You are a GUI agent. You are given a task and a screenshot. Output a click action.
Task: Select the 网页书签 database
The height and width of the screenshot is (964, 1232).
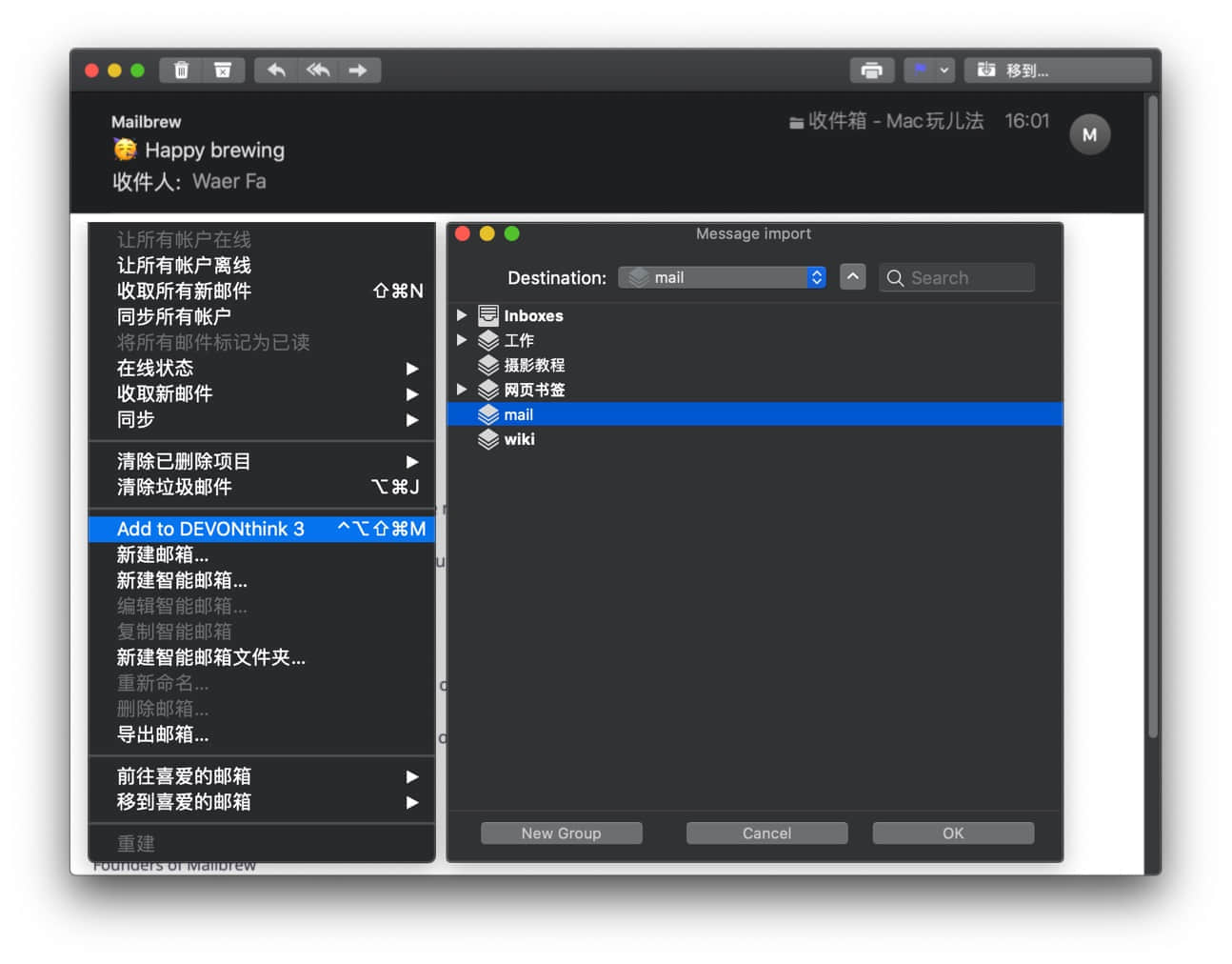pyautogui.click(x=754, y=390)
